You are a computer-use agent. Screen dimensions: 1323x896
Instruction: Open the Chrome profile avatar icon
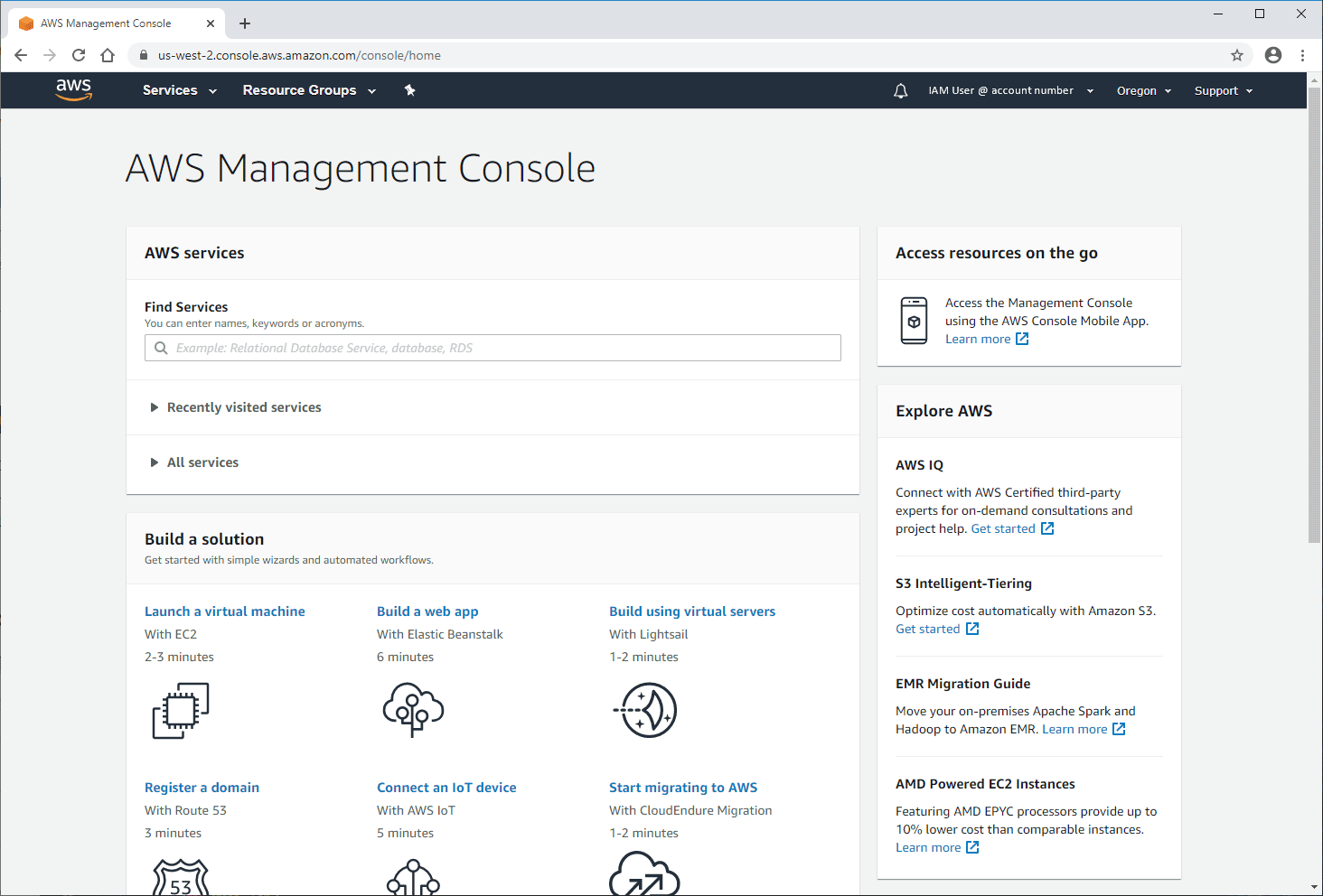tap(1273, 55)
